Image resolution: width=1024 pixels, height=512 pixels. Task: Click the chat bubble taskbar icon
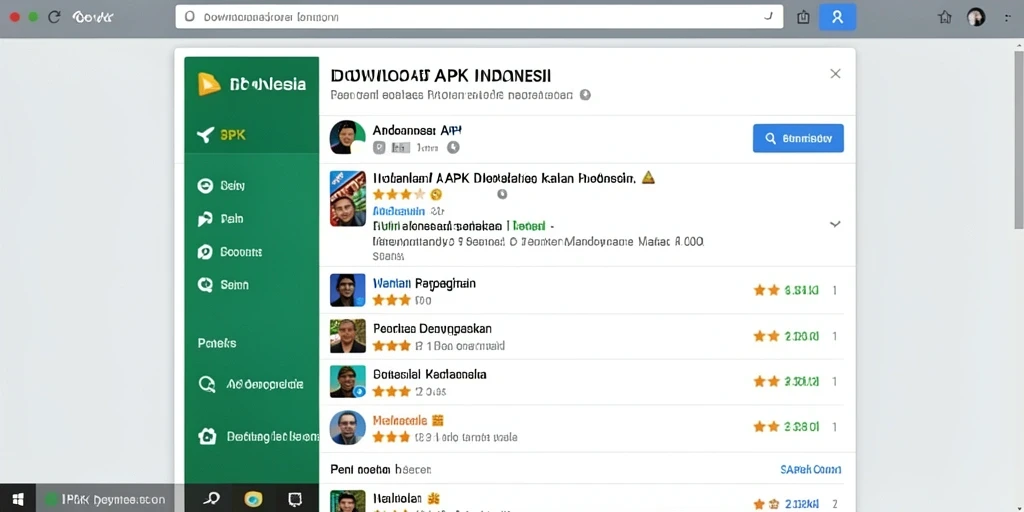(295, 500)
